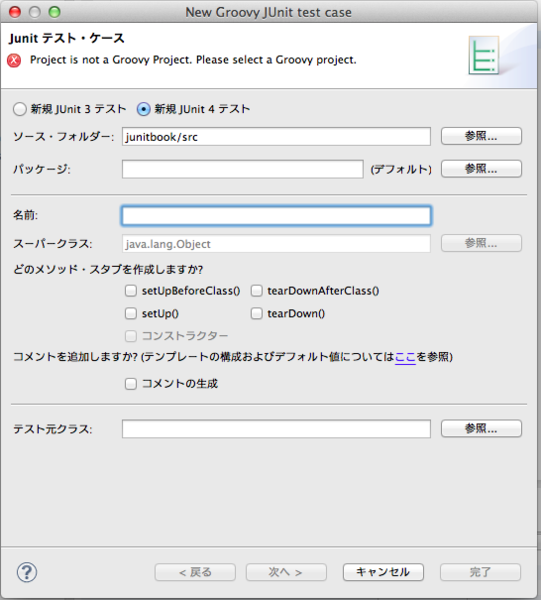Viewport: 541px width, 600px height.
Task: Click 参照 button for テスト元クラス
Action: point(481,429)
